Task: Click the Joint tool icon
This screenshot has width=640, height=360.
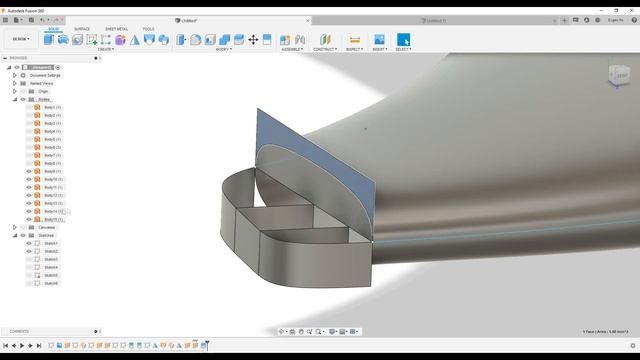Action: point(300,40)
